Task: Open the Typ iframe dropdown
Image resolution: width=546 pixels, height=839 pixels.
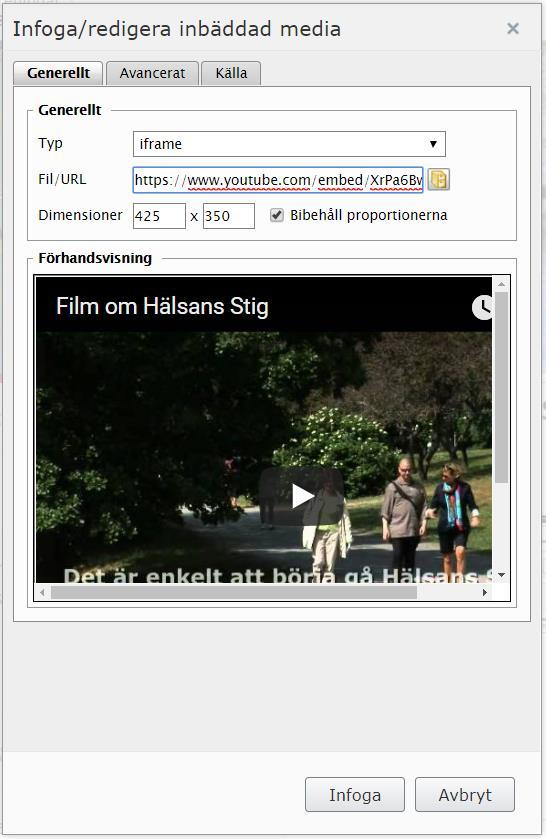Action: click(x=289, y=144)
